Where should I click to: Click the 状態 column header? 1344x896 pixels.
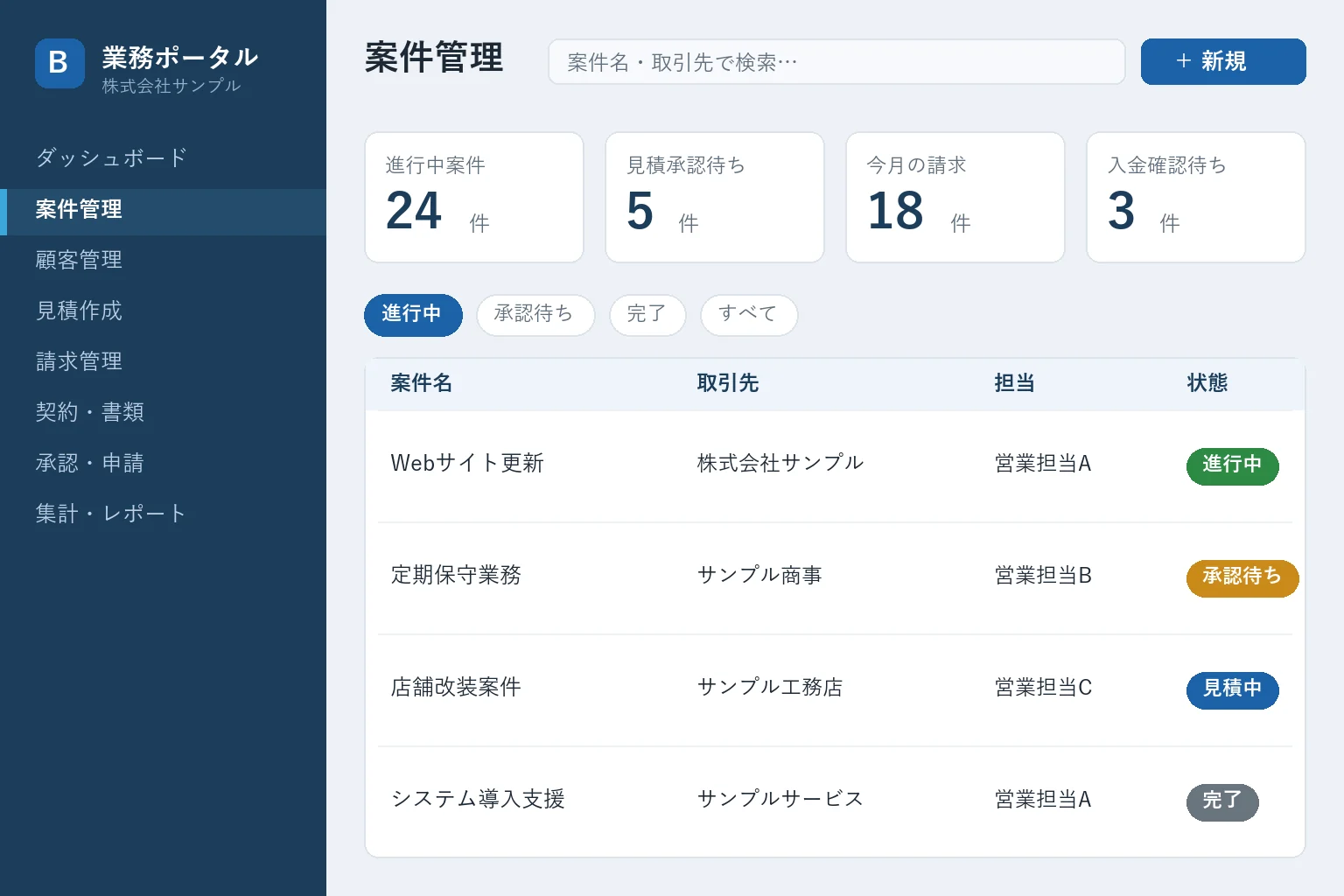click(1207, 383)
